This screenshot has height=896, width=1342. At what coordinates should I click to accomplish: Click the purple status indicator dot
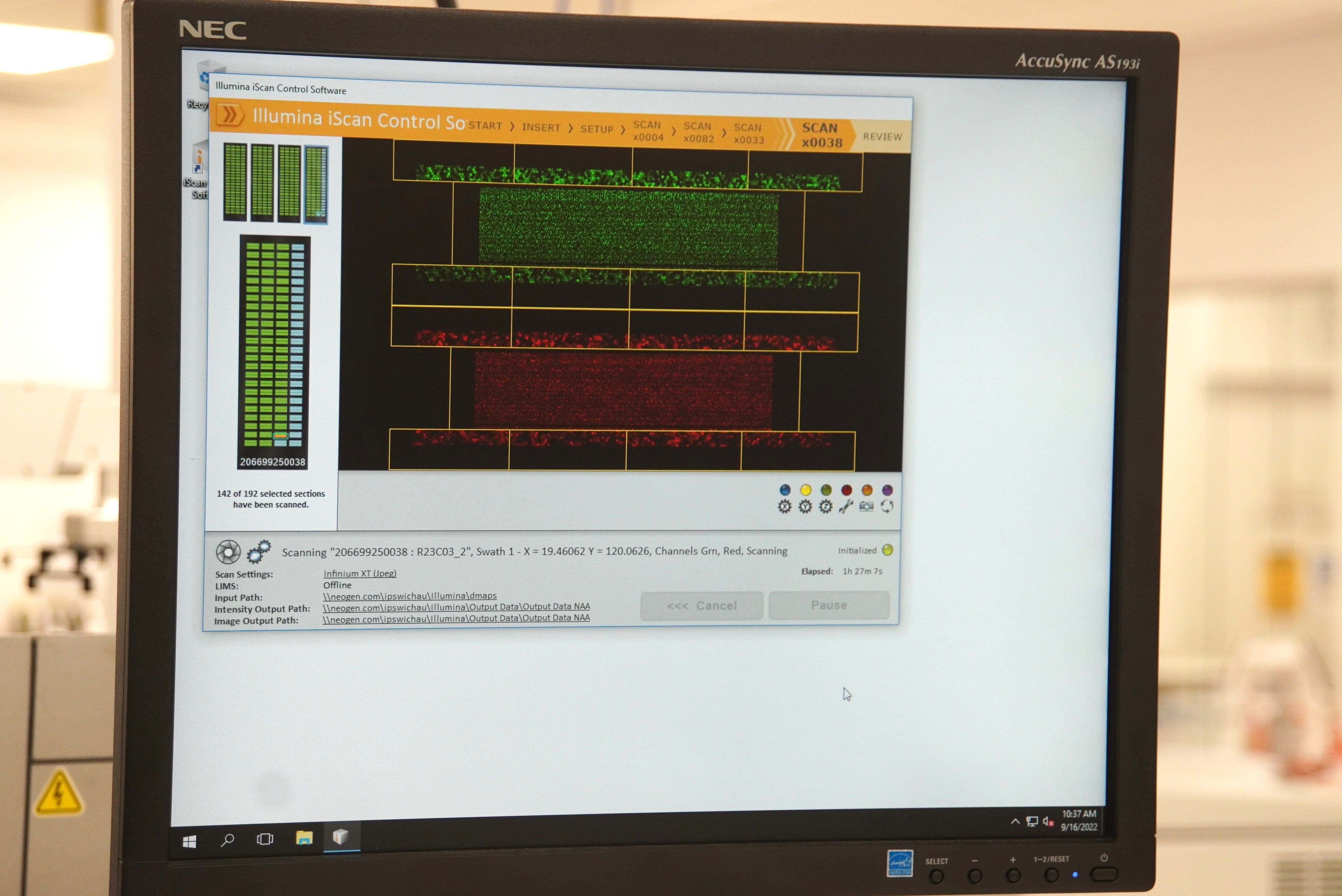(887, 490)
